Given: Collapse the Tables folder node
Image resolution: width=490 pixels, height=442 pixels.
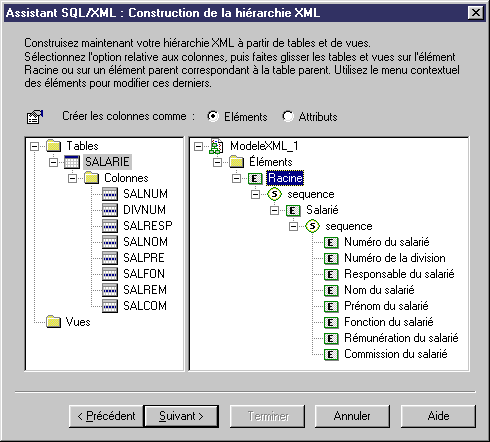Looking at the screenshot, I should tap(34, 146).
